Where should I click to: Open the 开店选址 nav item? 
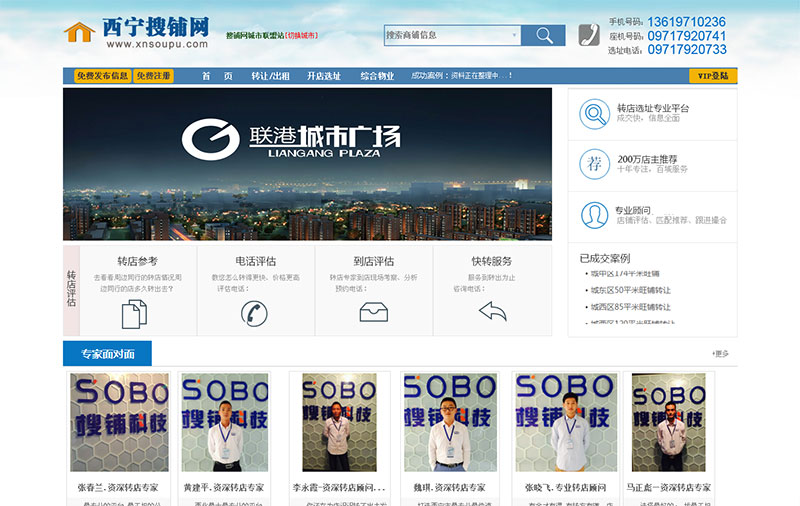pos(323,76)
